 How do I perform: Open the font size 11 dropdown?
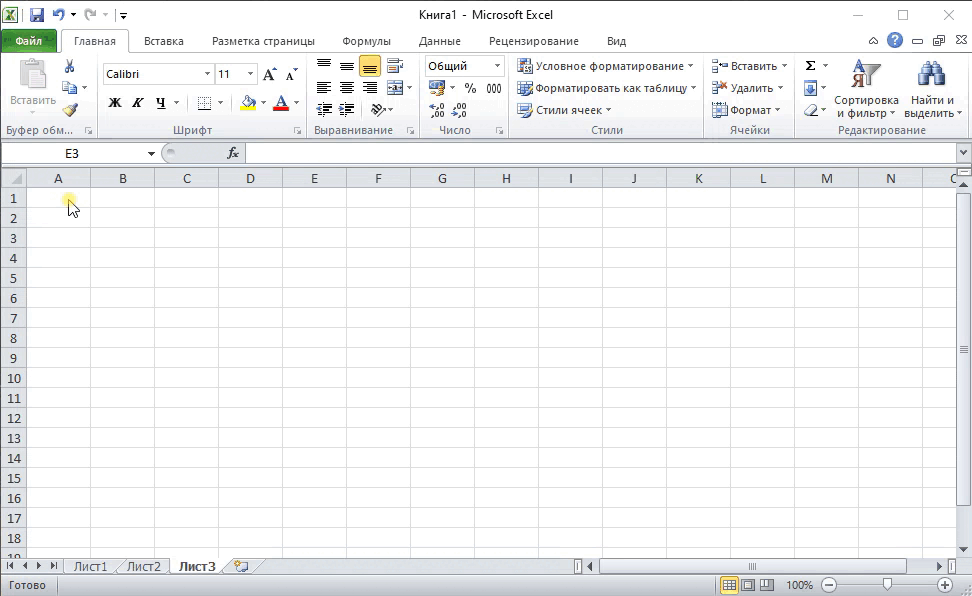[250, 74]
